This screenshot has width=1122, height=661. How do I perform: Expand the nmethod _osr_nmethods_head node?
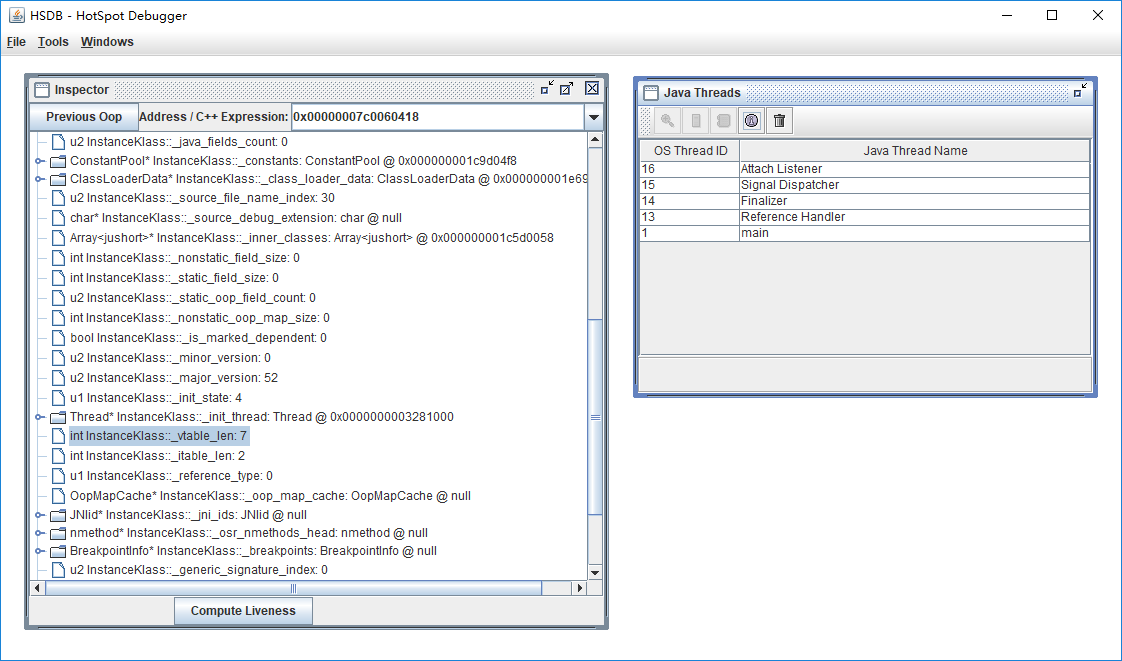click(39, 533)
